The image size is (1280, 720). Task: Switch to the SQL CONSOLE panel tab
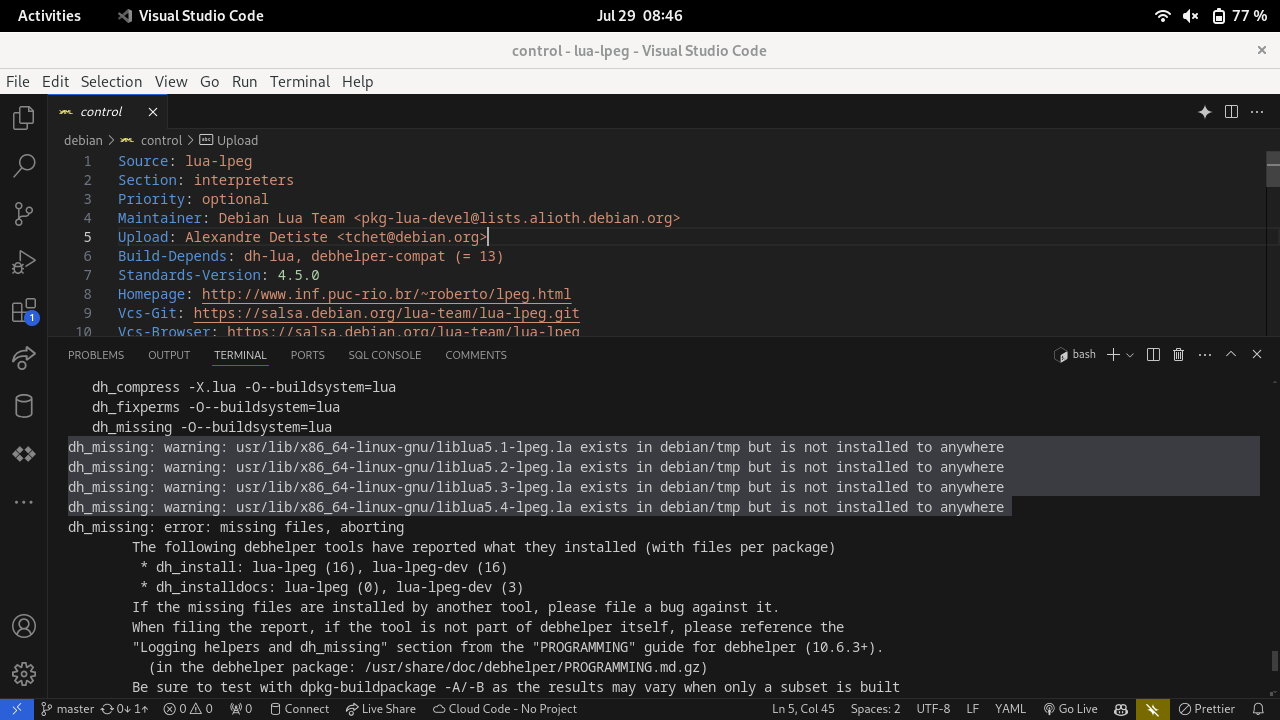pyautogui.click(x=385, y=355)
